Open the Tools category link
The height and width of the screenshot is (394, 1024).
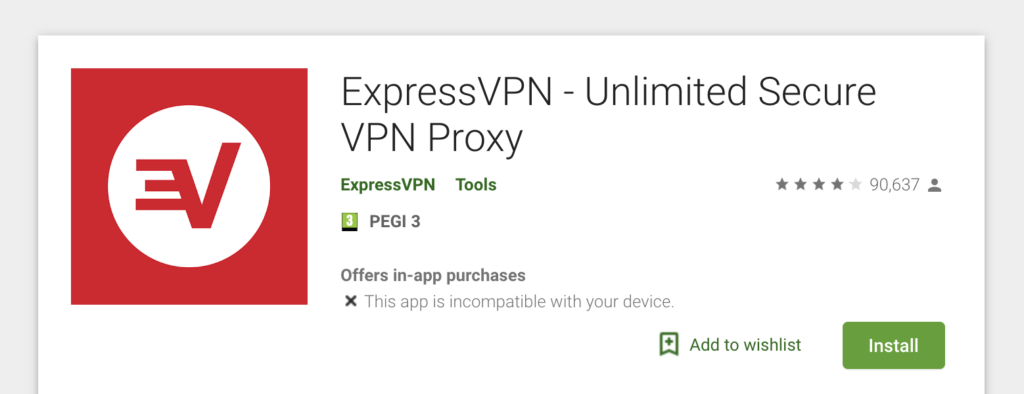coord(476,185)
